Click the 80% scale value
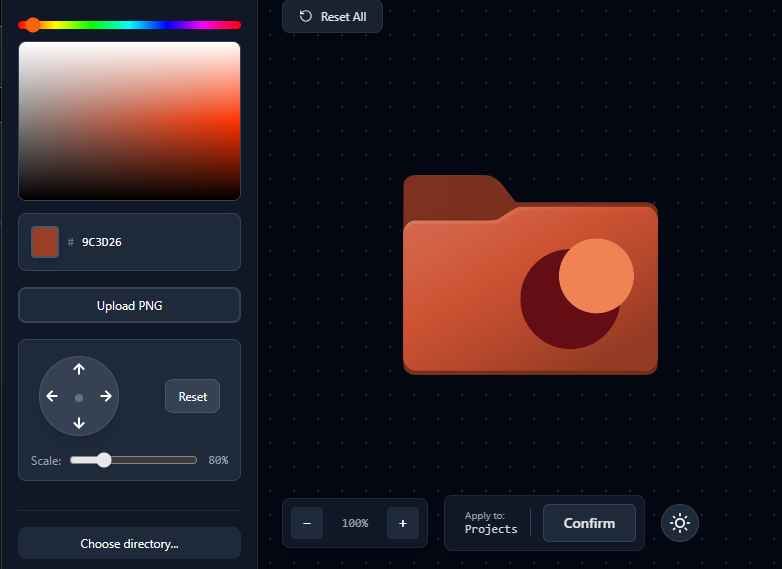The image size is (782, 569). coord(218,460)
